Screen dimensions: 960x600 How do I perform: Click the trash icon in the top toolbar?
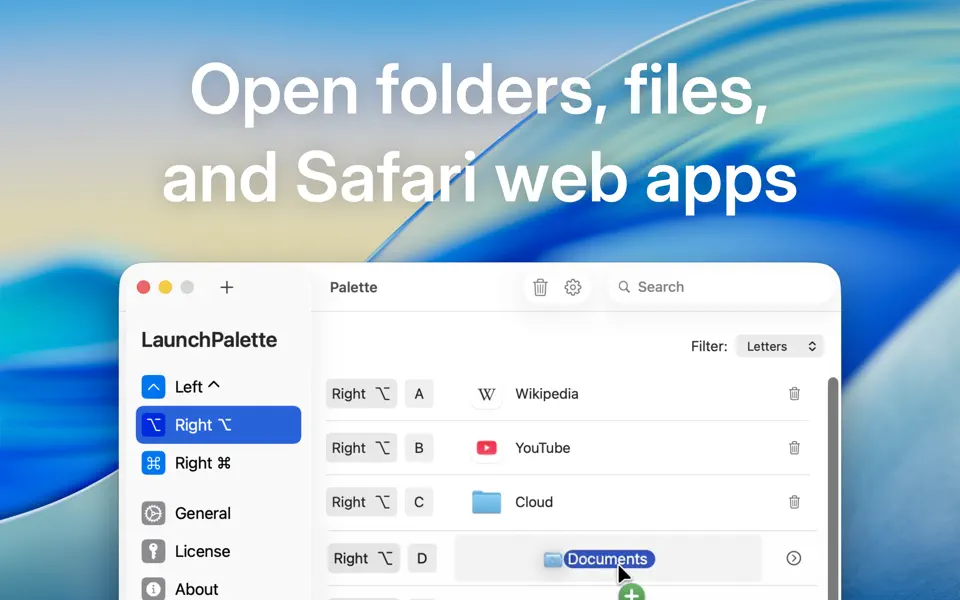pyautogui.click(x=540, y=287)
